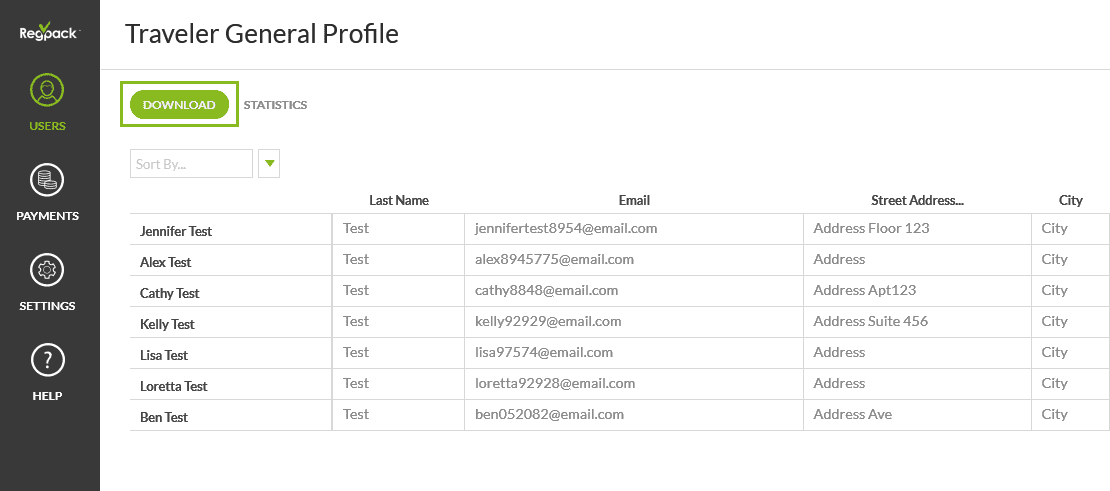Click the Address Ave cell for Ben
The width and height of the screenshot is (1110, 491).
852,414
